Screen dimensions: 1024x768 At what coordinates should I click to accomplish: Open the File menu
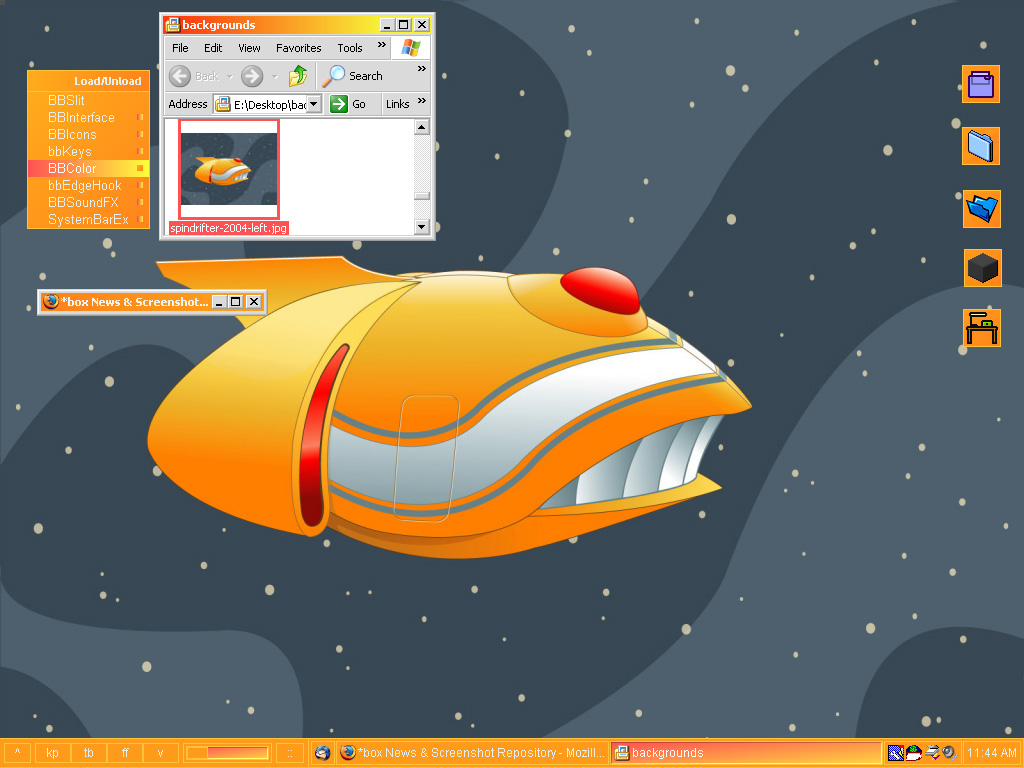(x=180, y=48)
